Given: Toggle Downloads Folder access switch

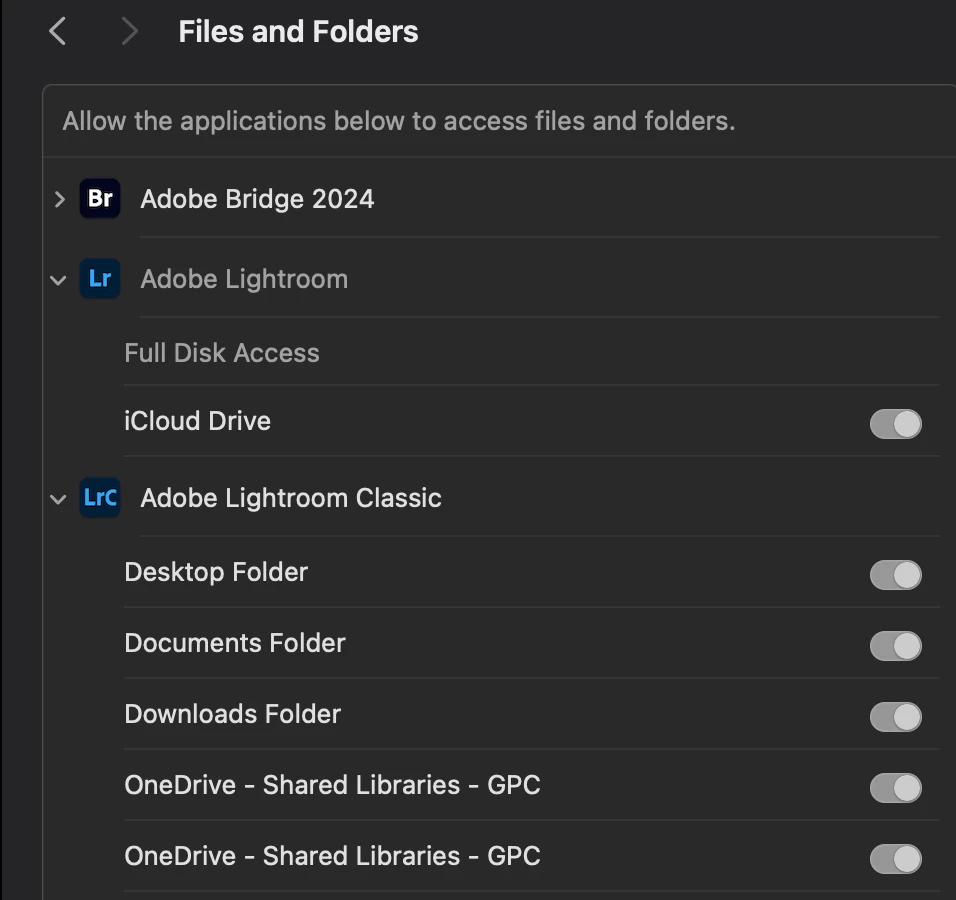Looking at the screenshot, I should tap(895, 716).
